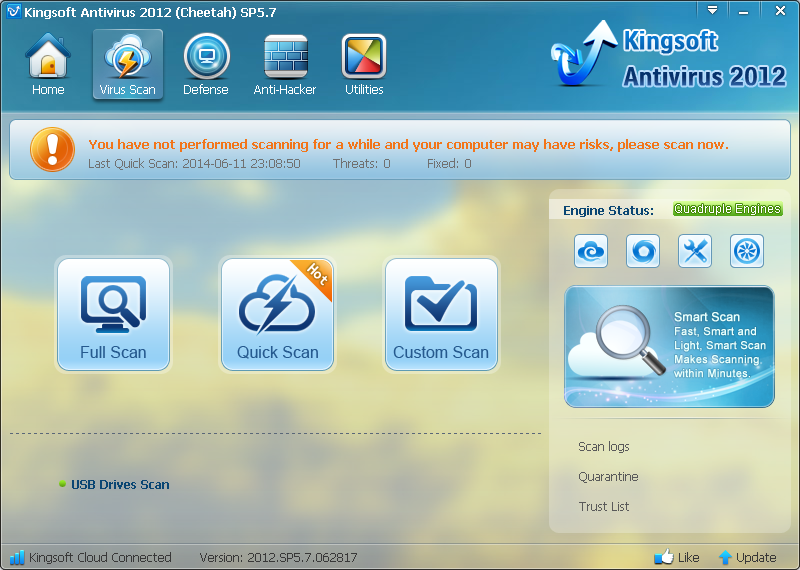The image size is (800, 570).
Task: Select the wrench and screwdriver engine icon
Action: coord(695,251)
